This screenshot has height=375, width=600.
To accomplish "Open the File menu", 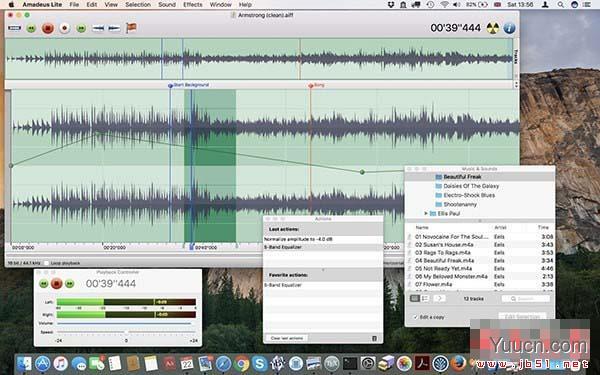I will pos(74,5).
